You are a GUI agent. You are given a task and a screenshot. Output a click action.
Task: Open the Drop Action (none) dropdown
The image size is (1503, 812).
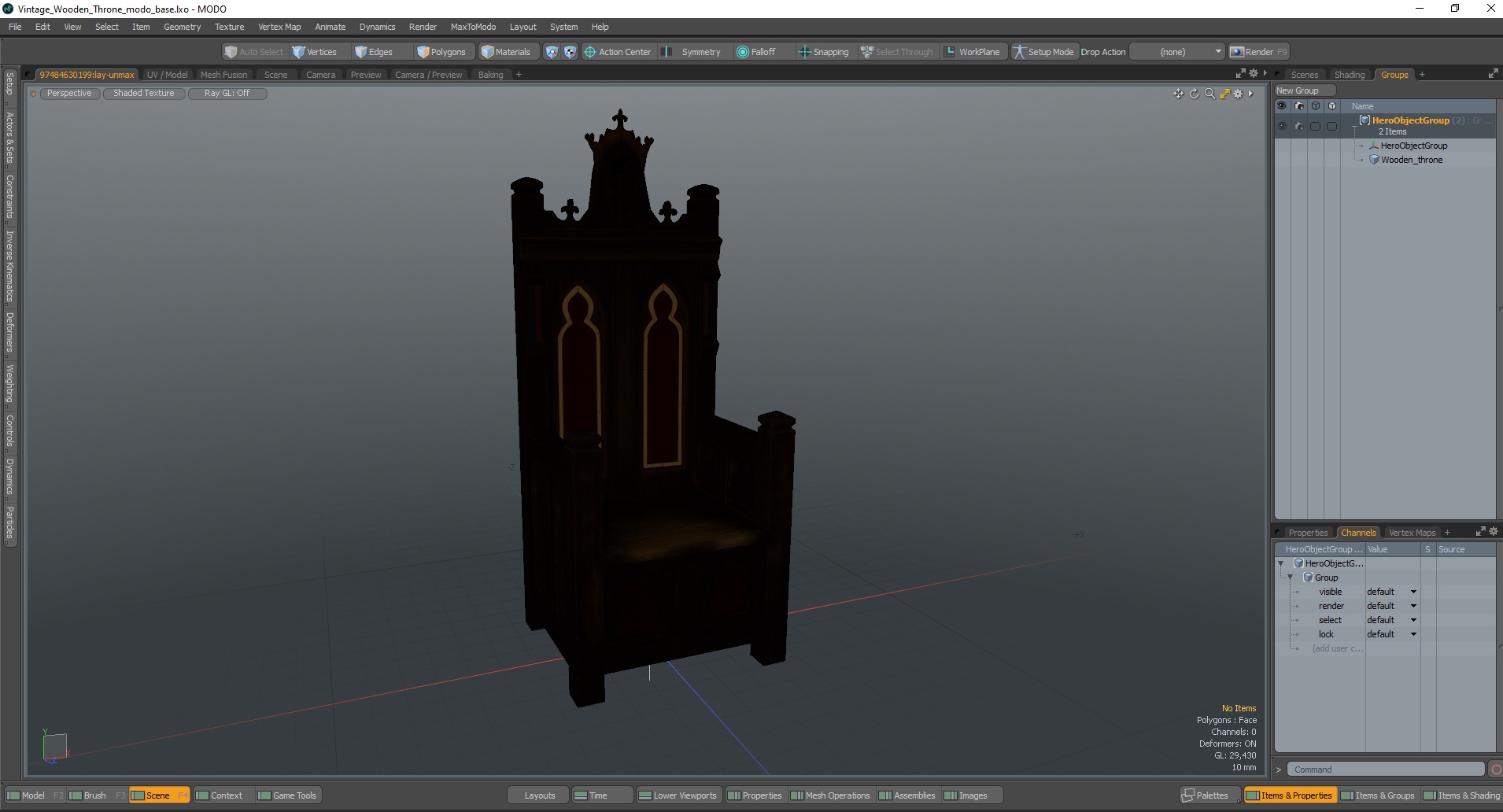(x=1176, y=52)
